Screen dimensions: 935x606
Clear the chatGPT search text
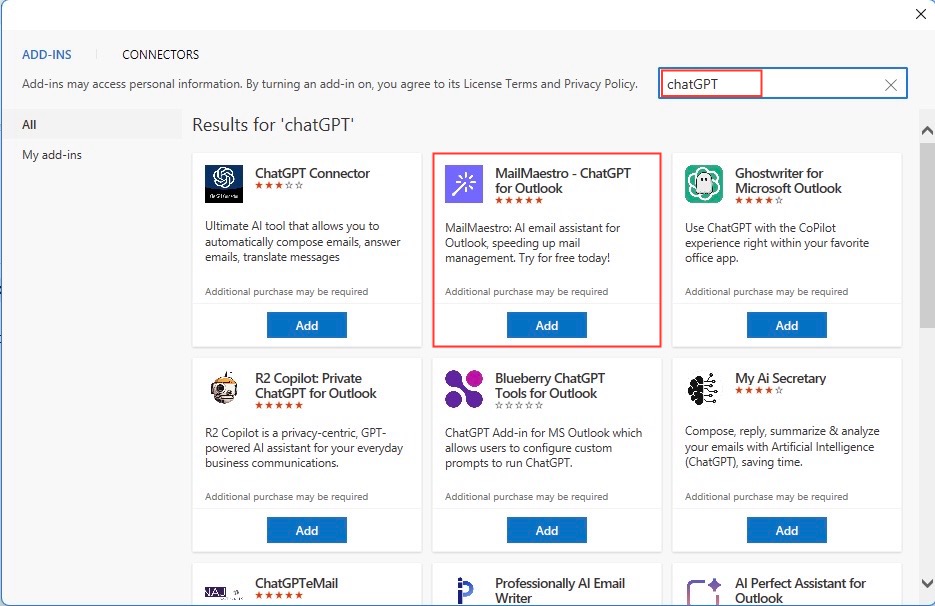pos(891,85)
